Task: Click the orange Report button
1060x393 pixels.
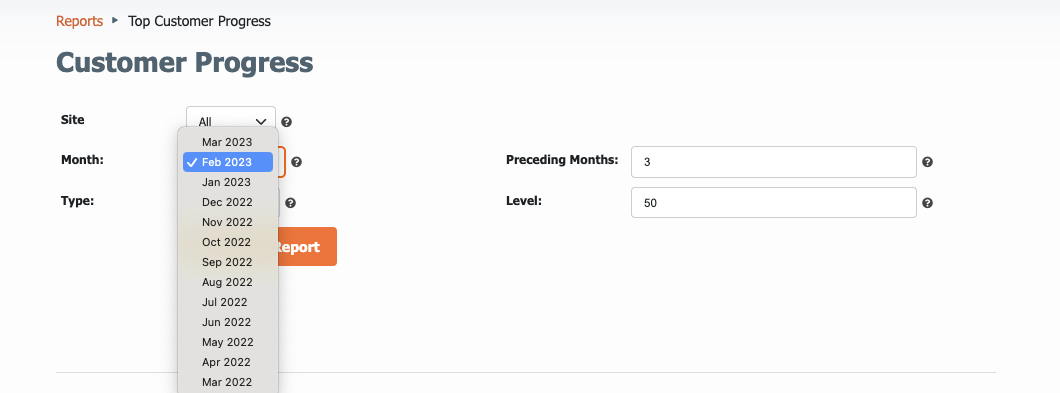Action: click(x=307, y=247)
